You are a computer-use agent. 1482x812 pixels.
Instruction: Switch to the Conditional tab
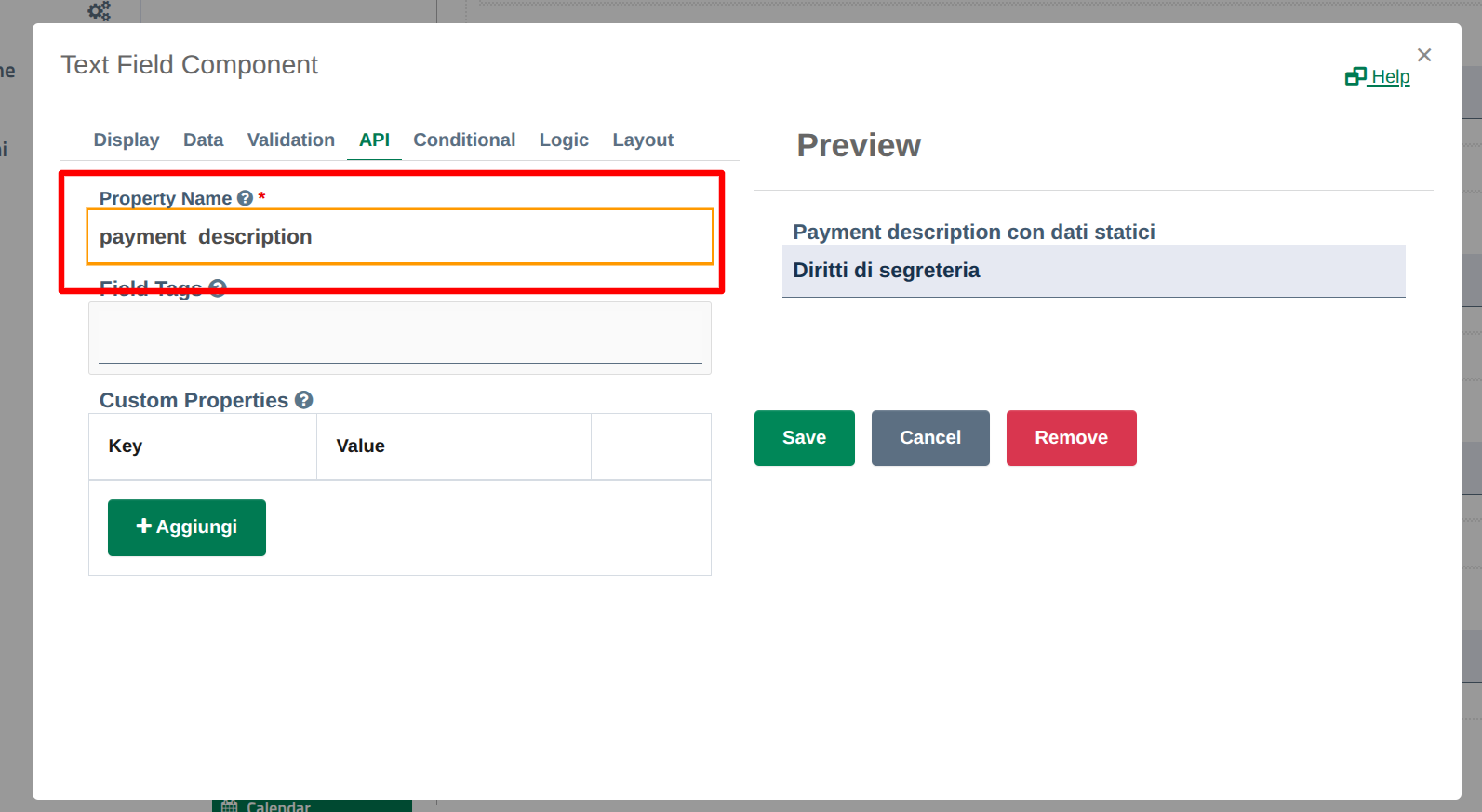pyautogui.click(x=464, y=140)
